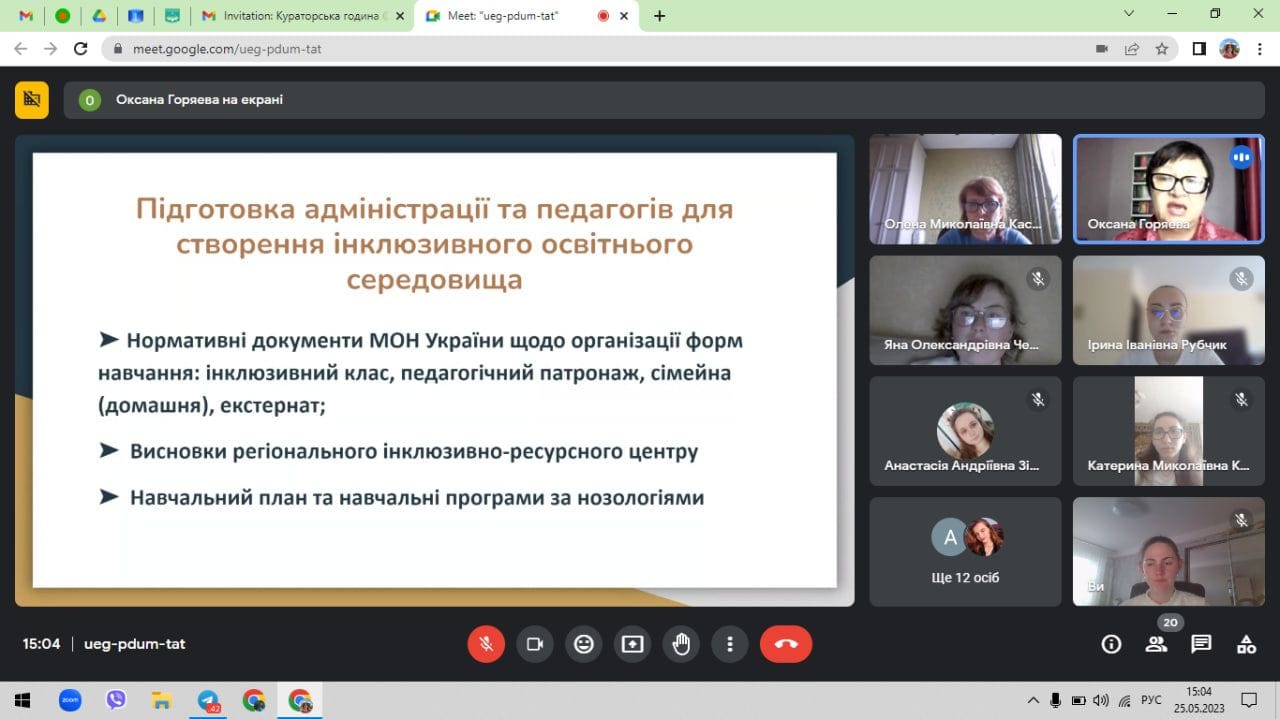1280x719 pixels.
Task: Click the present now screen-share icon
Action: click(x=633, y=644)
